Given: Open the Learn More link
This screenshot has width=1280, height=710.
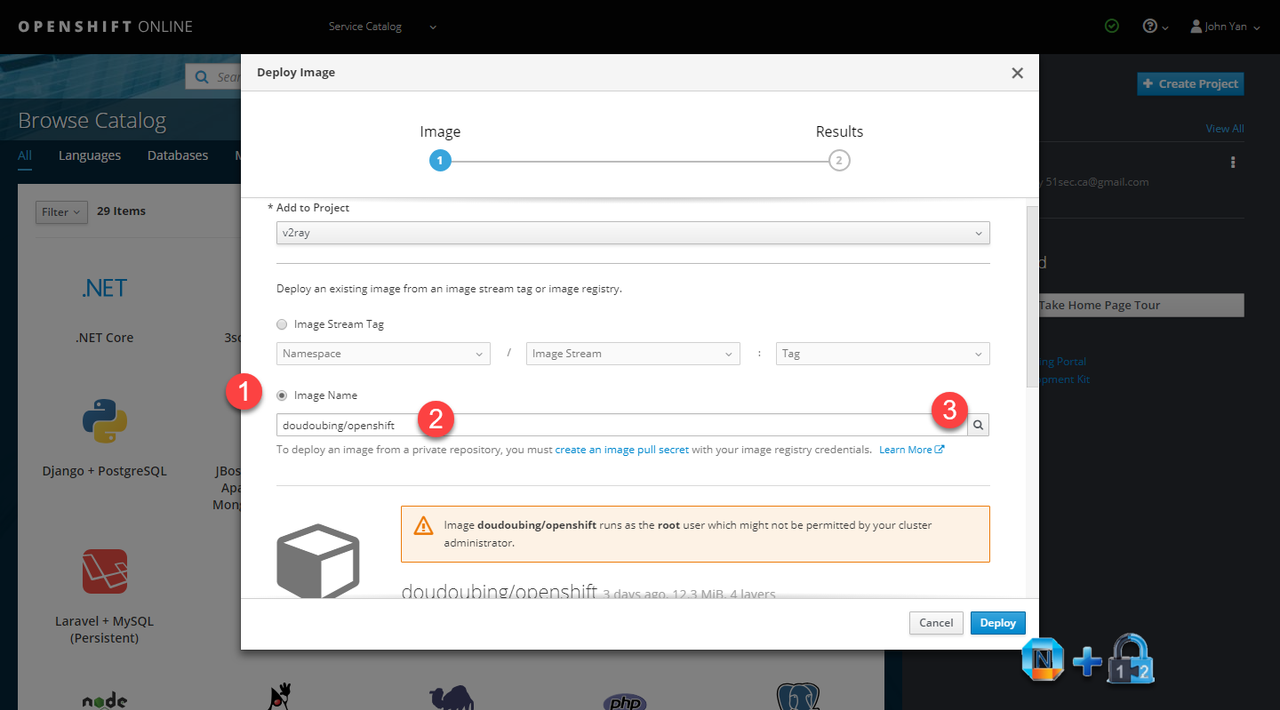Looking at the screenshot, I should pyautogui.click(x=911, y=450).
